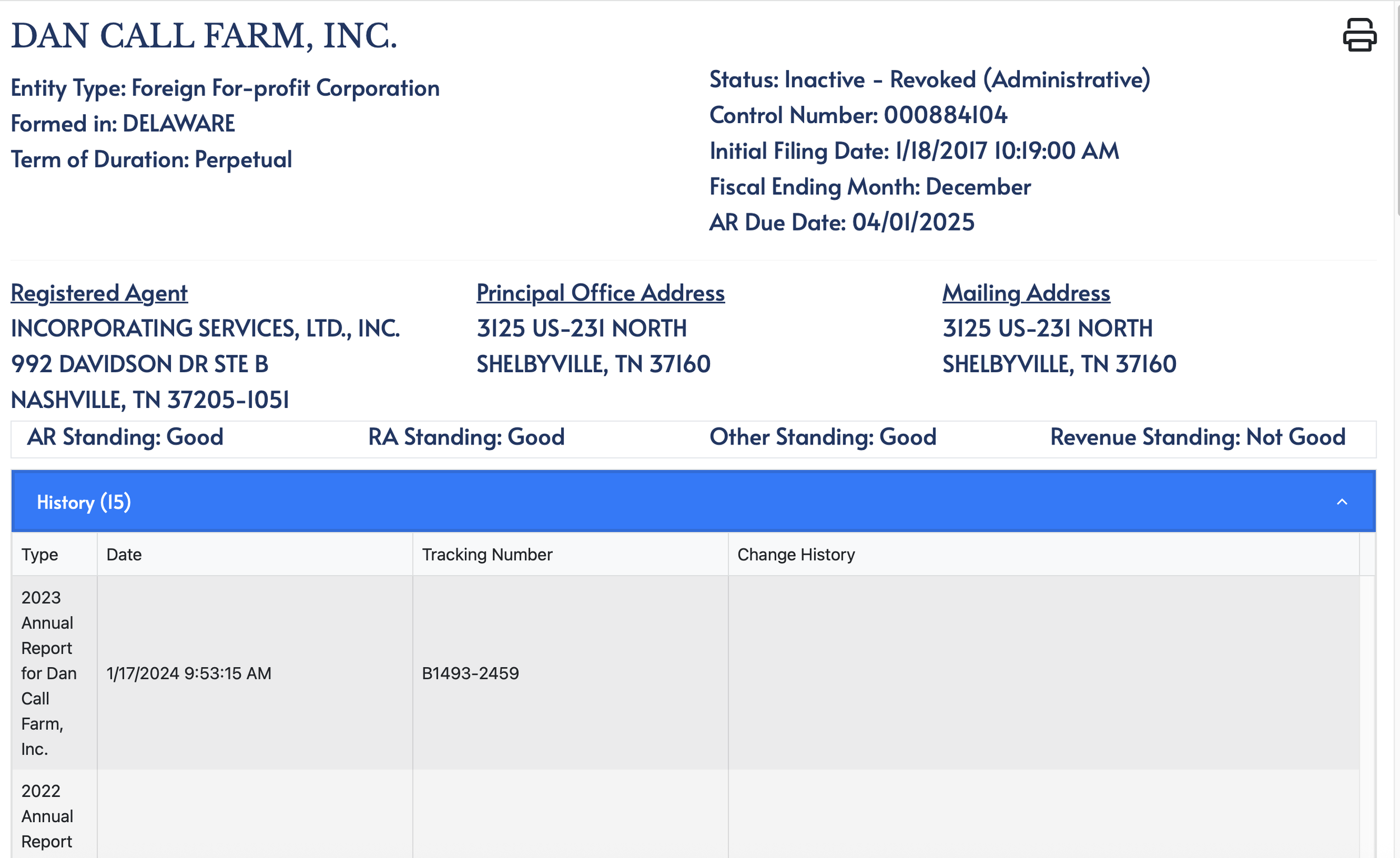Click the 1/17/2024 9:53:15 AM date cell

click(189, 673)
